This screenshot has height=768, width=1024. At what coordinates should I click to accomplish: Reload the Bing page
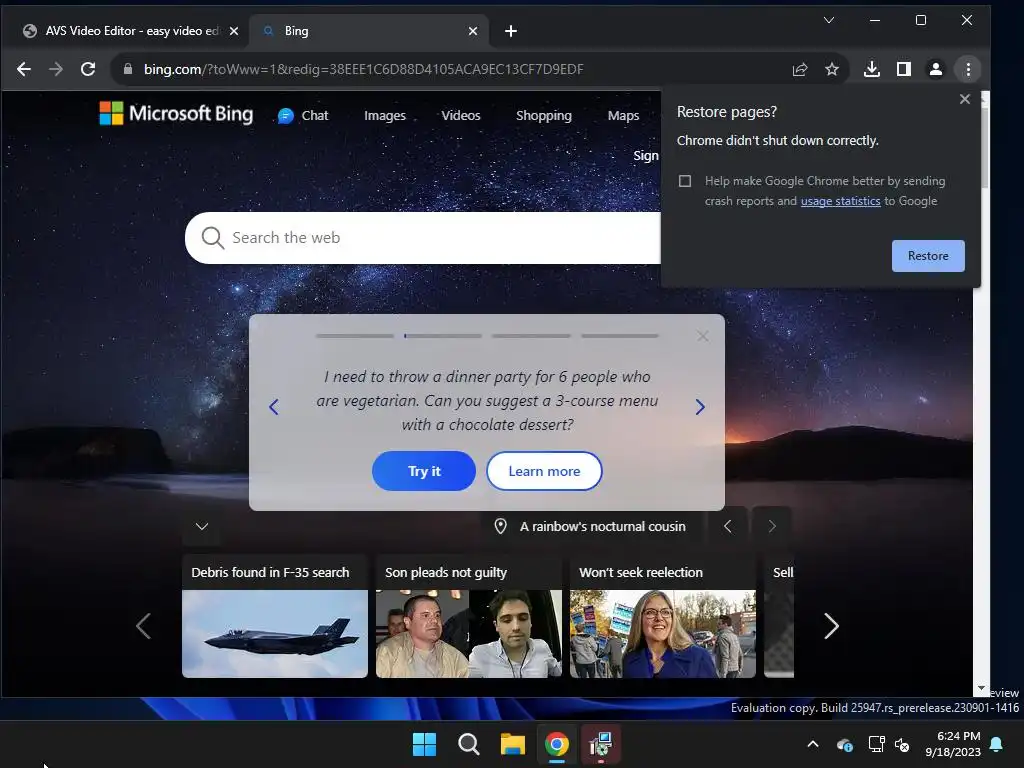point(88,69)
